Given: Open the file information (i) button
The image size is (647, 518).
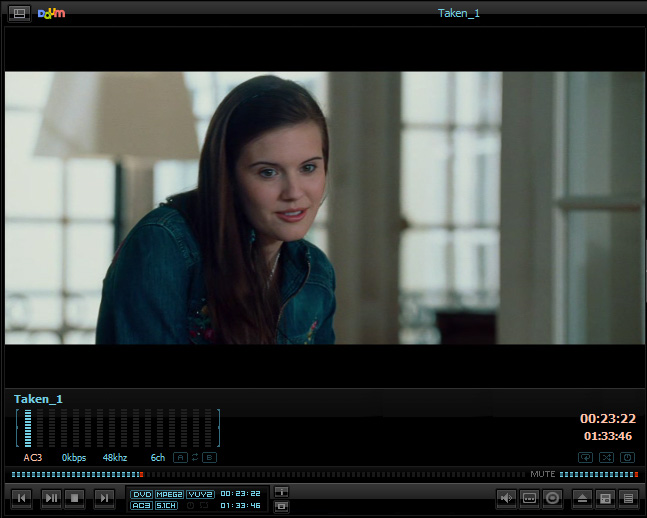Looking at the screenshot, I should point(281,492).
